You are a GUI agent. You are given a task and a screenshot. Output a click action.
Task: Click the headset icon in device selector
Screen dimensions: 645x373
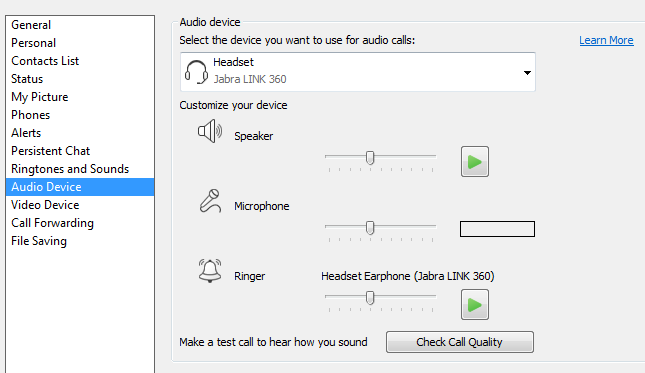coord(196,72)
